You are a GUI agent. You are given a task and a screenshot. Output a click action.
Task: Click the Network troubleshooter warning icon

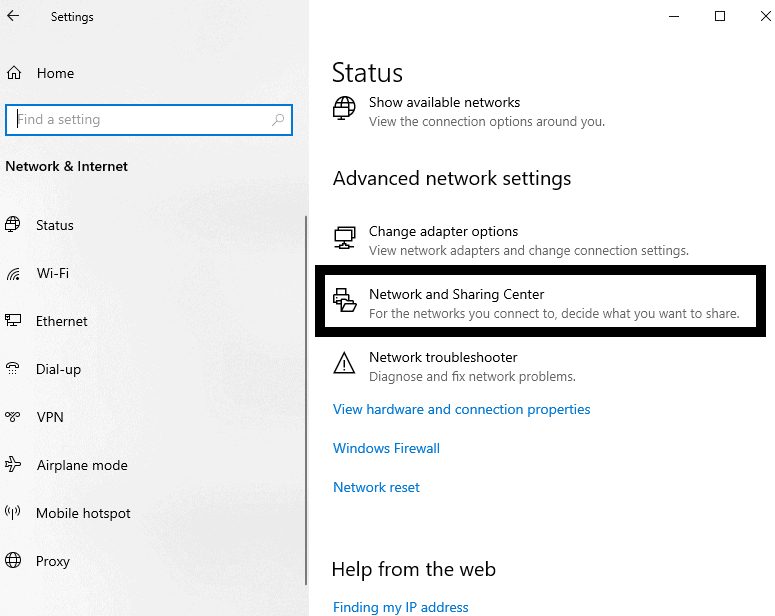pyautogui.click(x=344, y=363)
